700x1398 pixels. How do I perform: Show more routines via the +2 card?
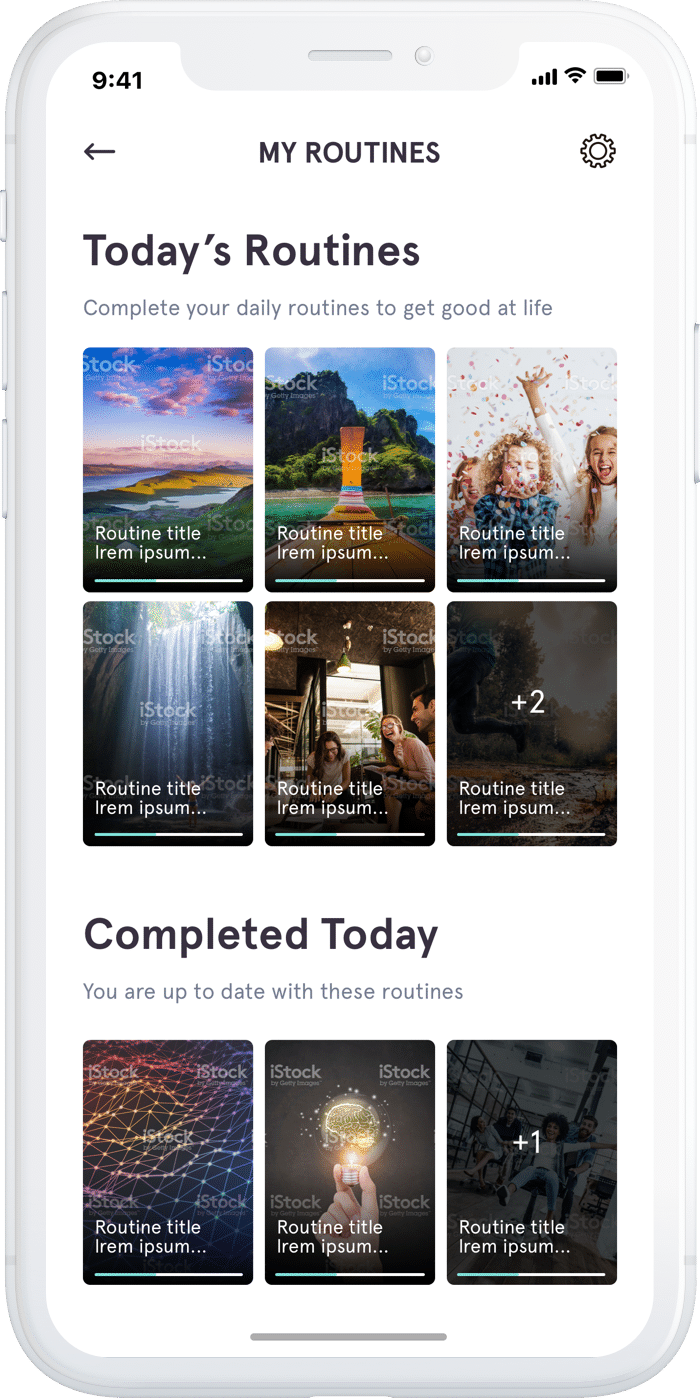pyautogui.click(x=532, y=724)
